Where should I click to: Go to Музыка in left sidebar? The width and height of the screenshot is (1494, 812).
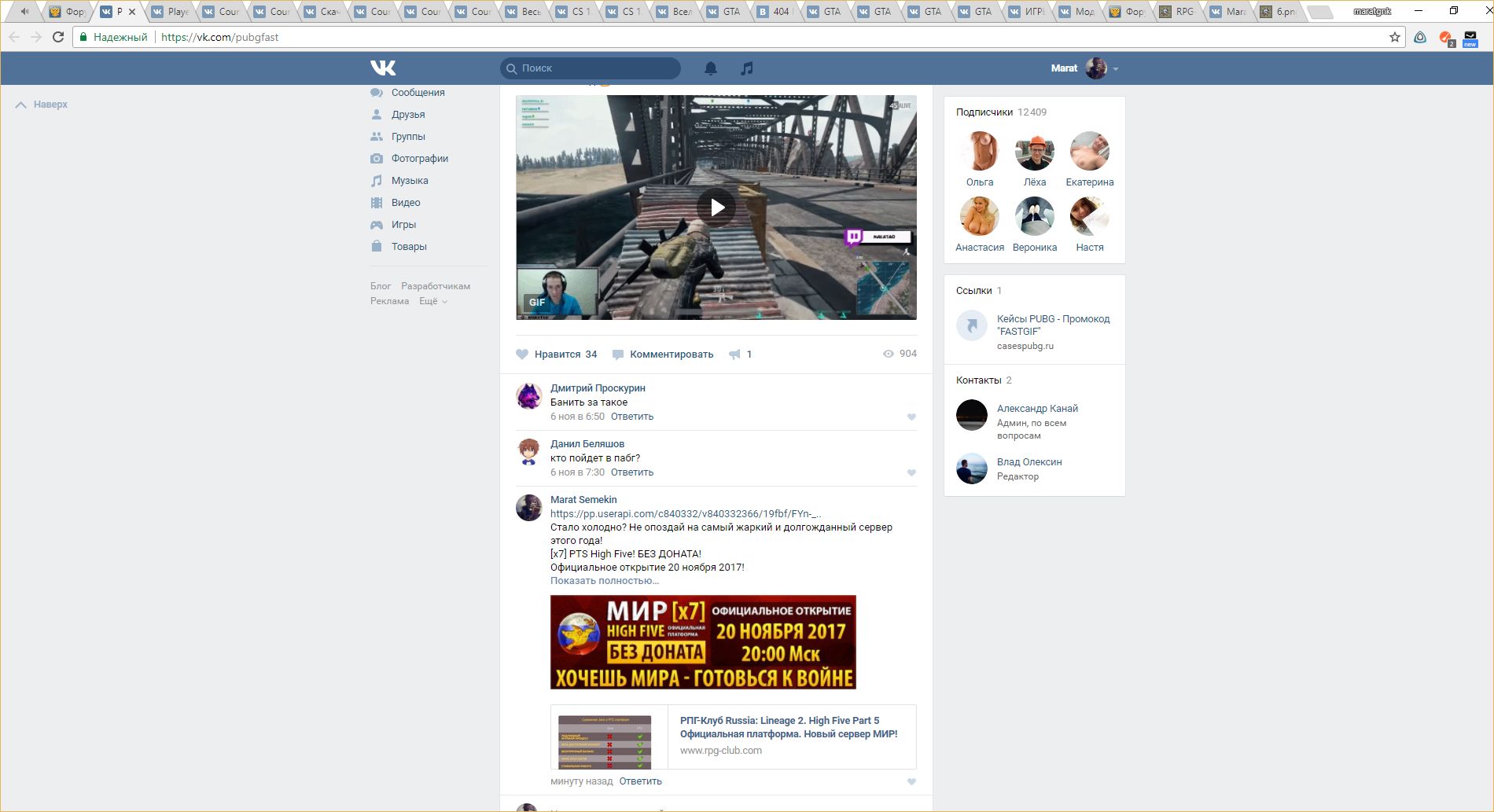410,181
